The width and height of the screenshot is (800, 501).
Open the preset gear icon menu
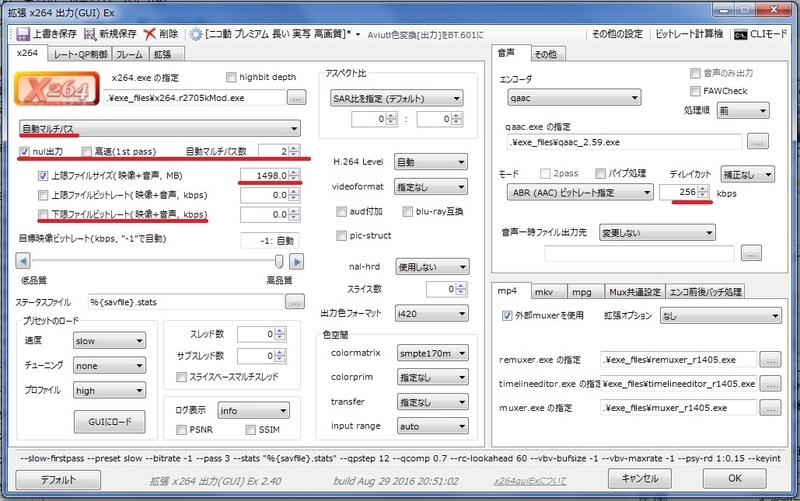pyautogui.click(x=196, y=34)
